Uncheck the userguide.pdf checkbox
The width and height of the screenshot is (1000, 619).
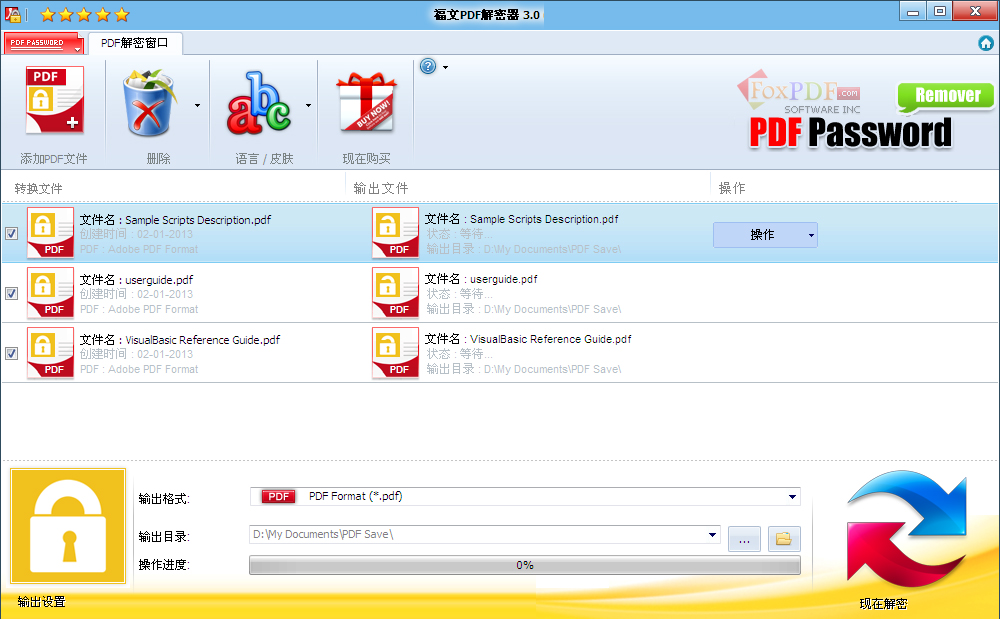click(11, 293)
